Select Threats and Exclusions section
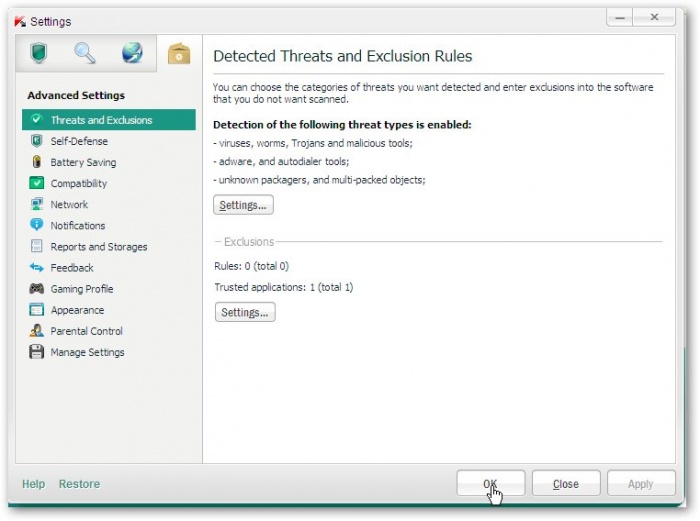Screen dimensions: 700x521 click(109, 120)
